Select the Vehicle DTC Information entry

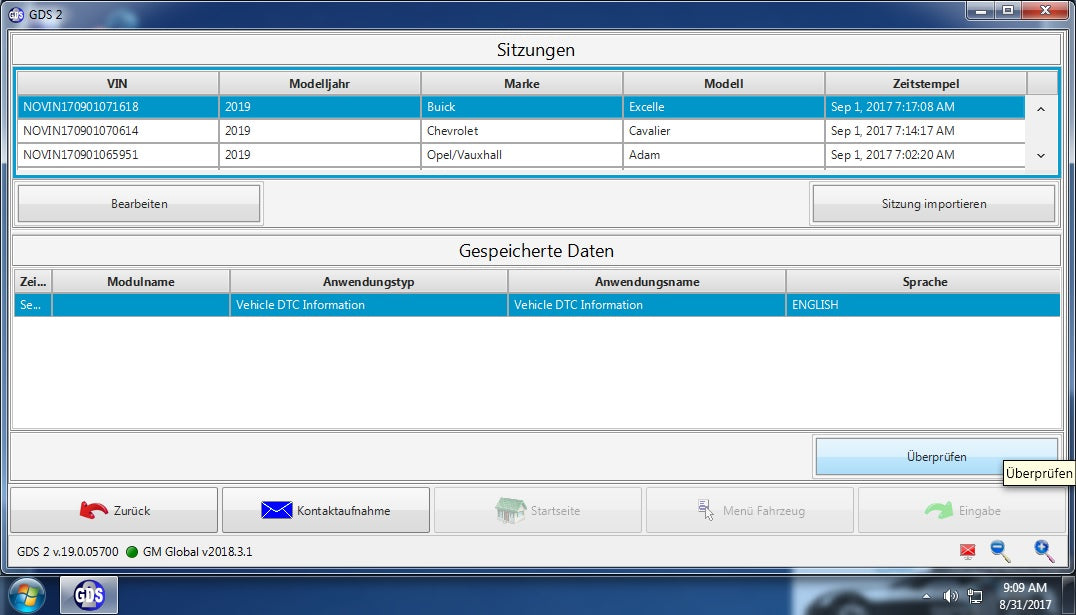[400, 304]
